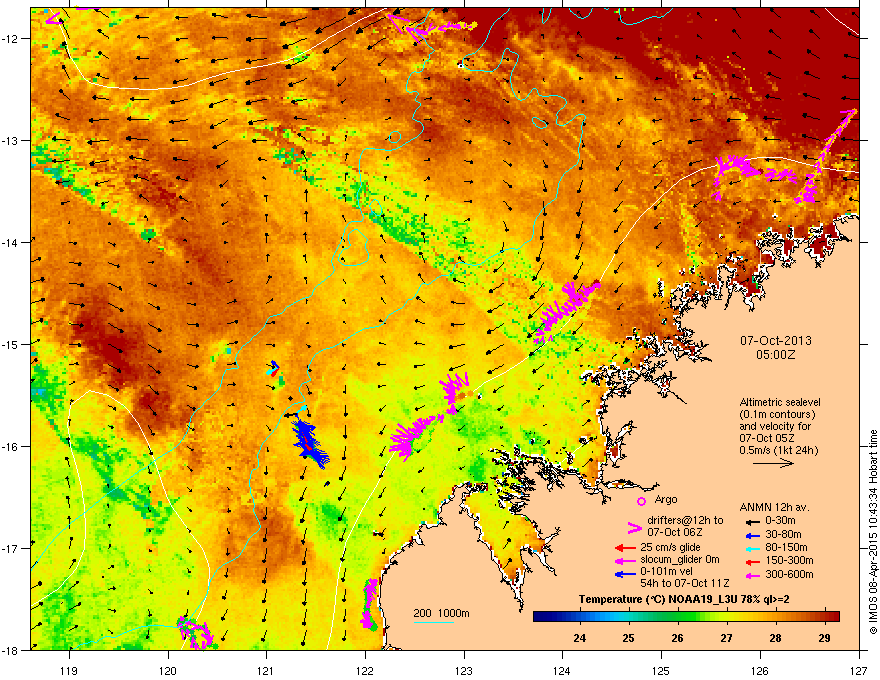Click the 300-600m depth label
The height and width of the screenshot is (680, 880).
coord(789,575)
